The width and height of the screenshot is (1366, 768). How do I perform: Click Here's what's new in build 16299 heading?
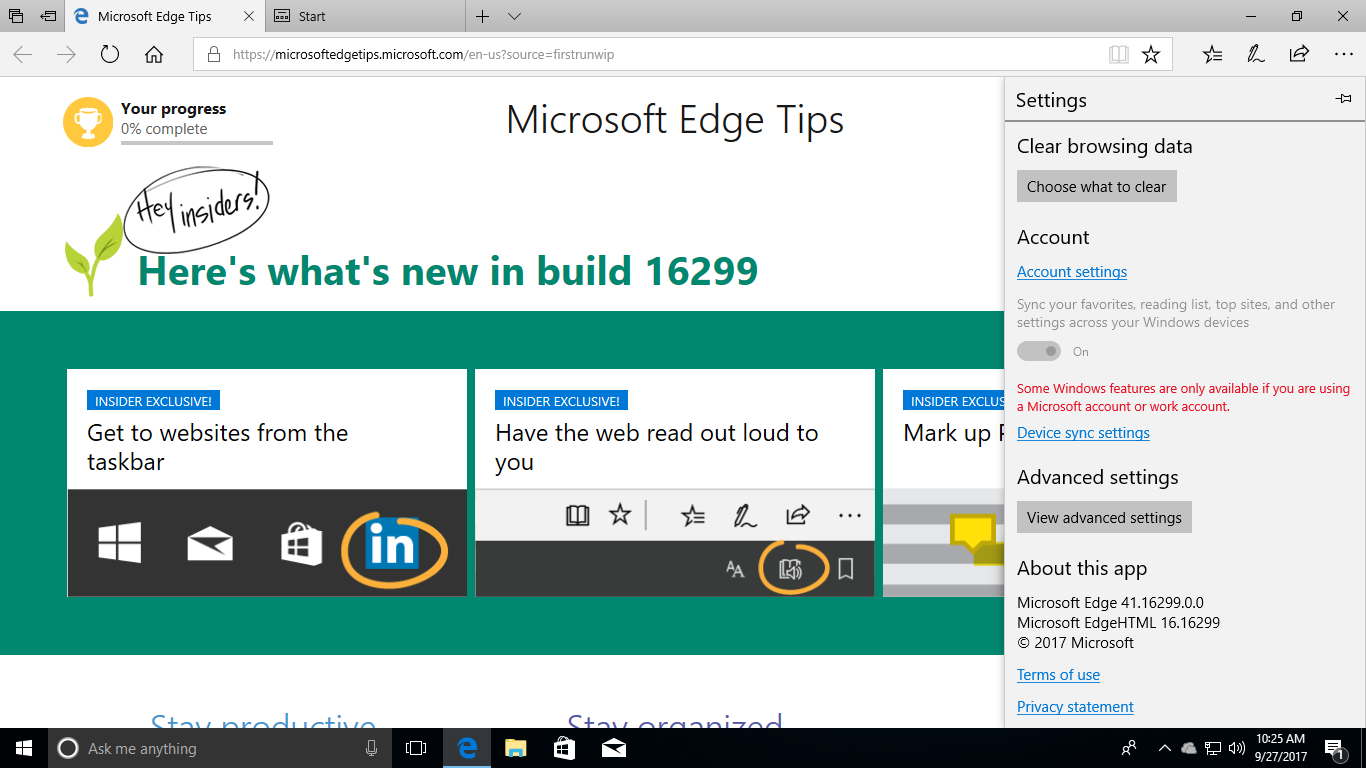tap(448, 271)
